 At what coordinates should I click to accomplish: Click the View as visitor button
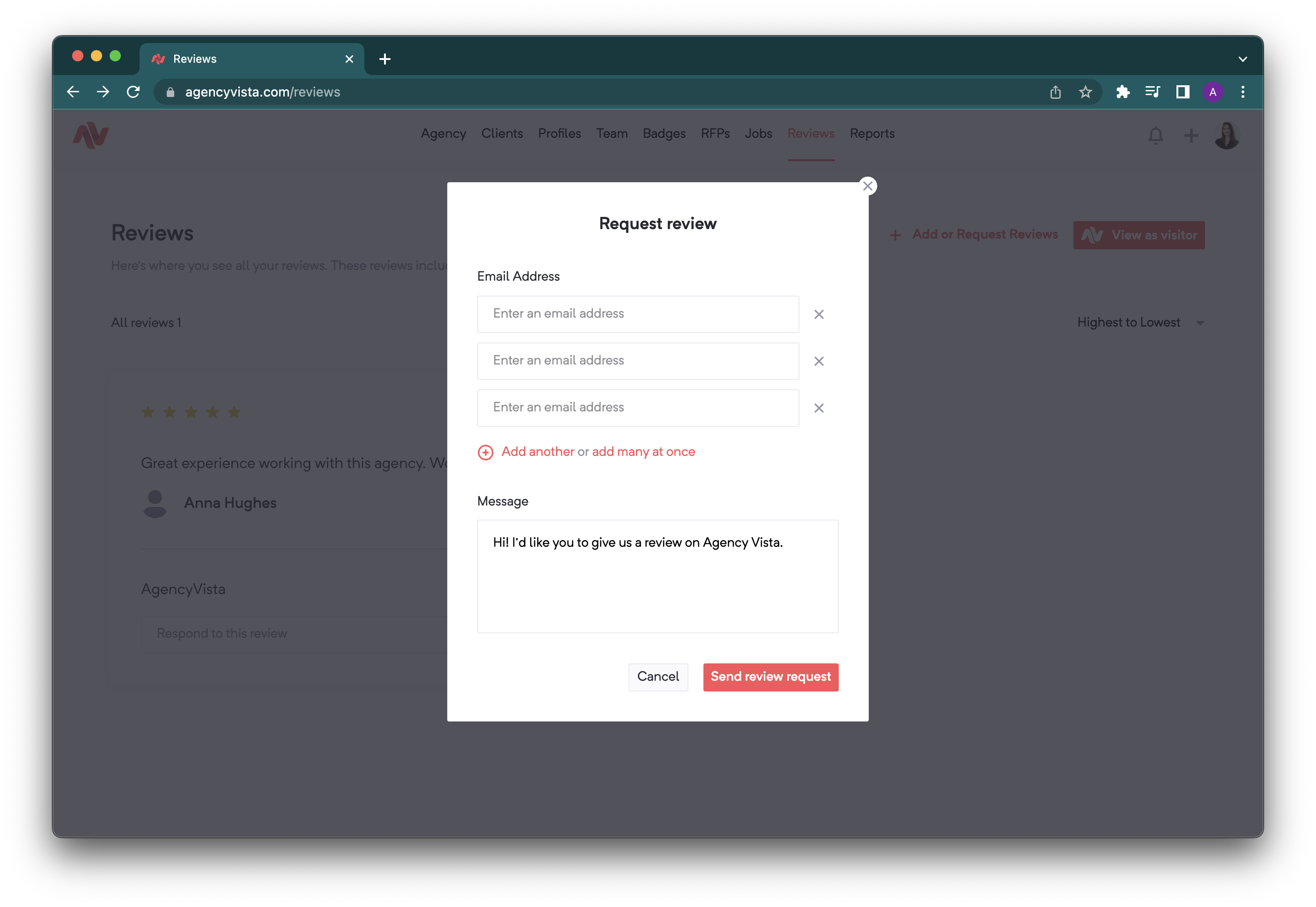click(1138, 235)
